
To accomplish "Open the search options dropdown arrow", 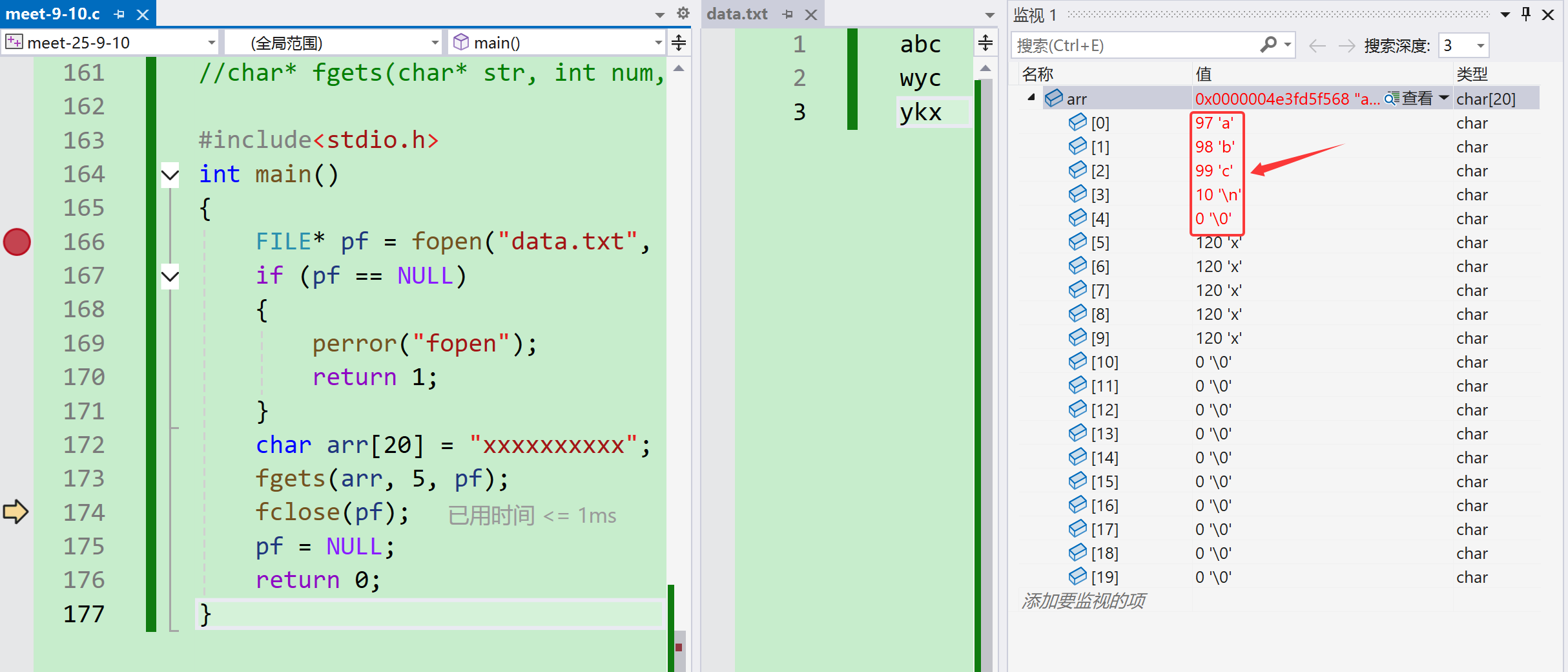I will 1288,45.
